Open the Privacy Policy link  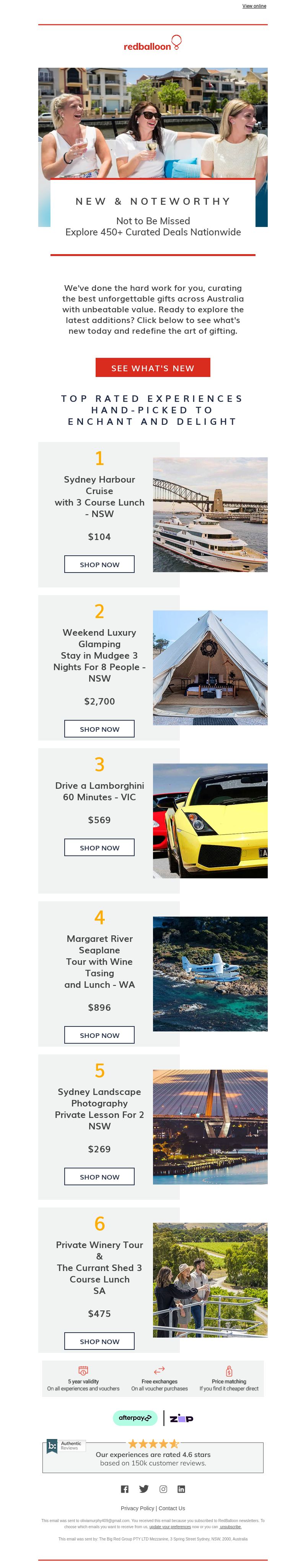pos(137,1508)
